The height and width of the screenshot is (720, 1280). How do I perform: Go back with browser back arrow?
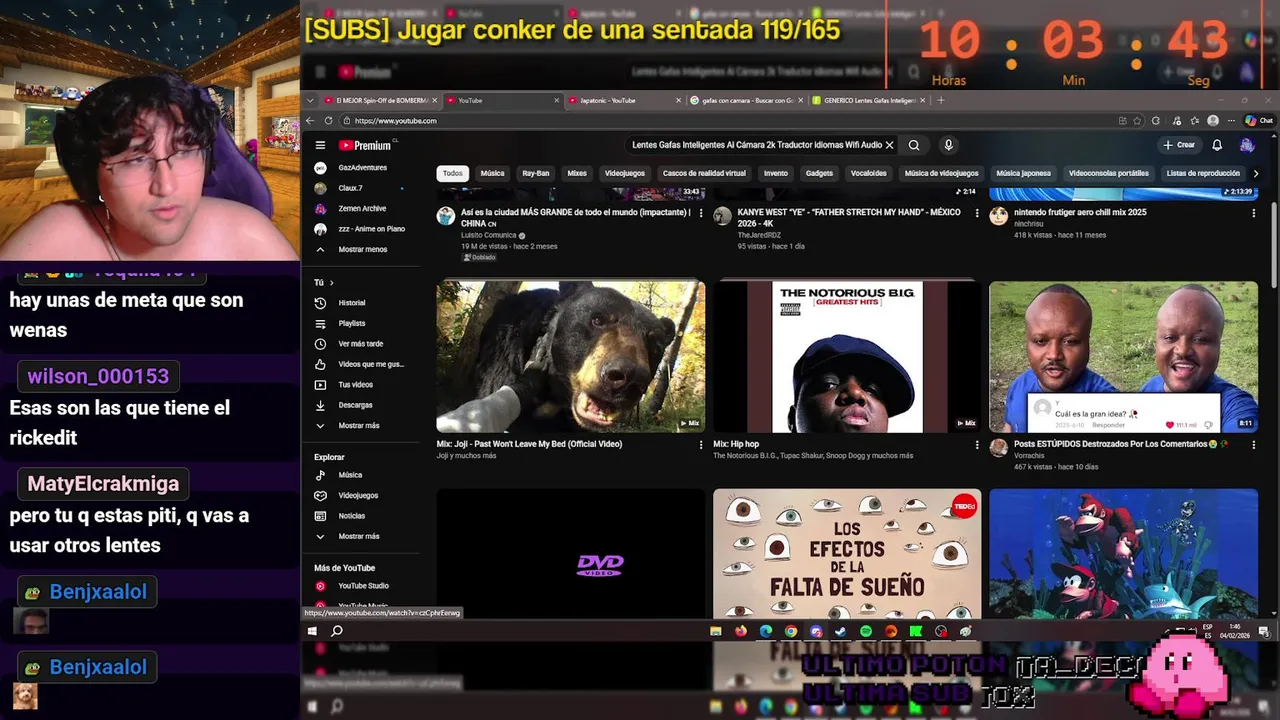310,121
